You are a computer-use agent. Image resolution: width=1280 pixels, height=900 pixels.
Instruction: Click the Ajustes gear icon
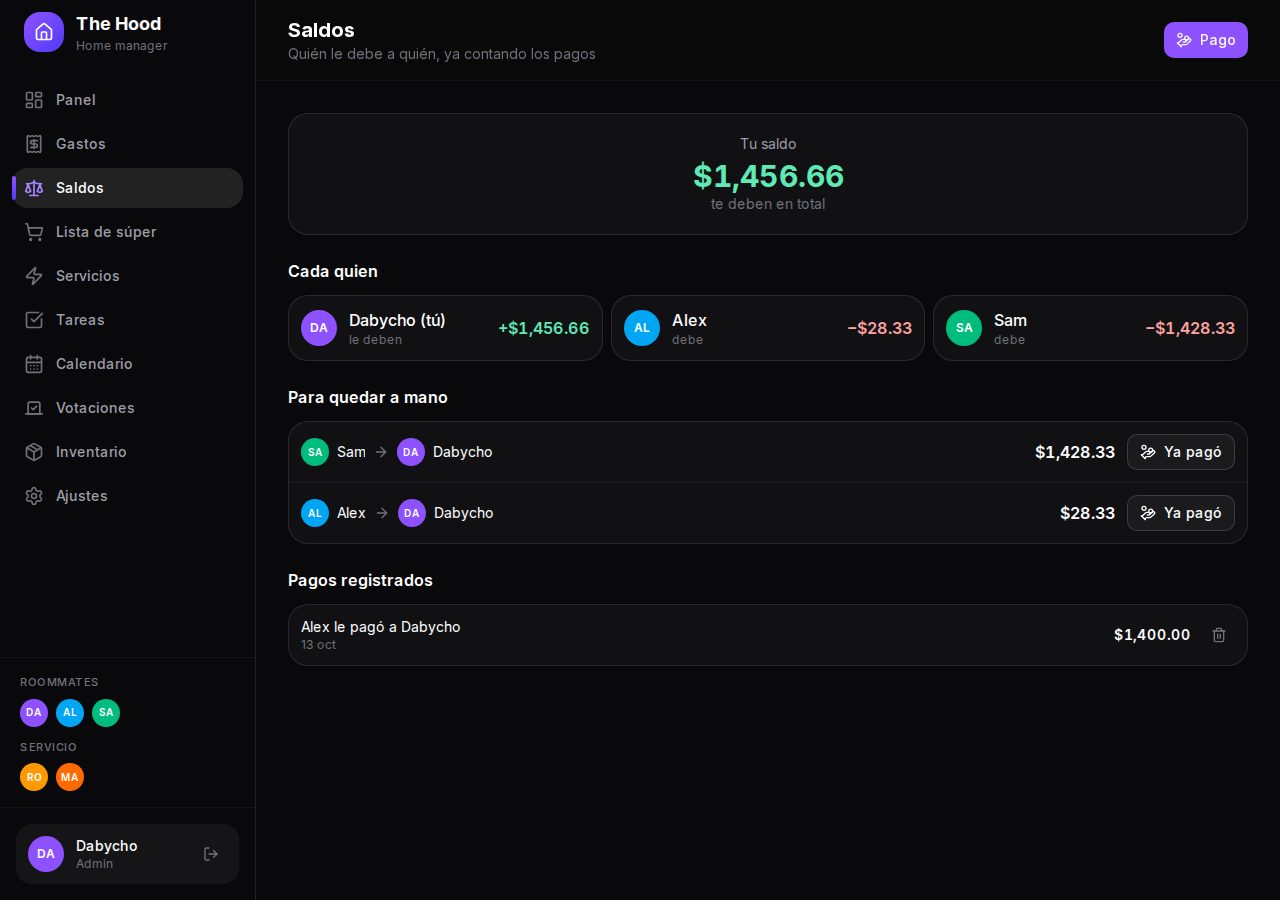coord(34,496)
